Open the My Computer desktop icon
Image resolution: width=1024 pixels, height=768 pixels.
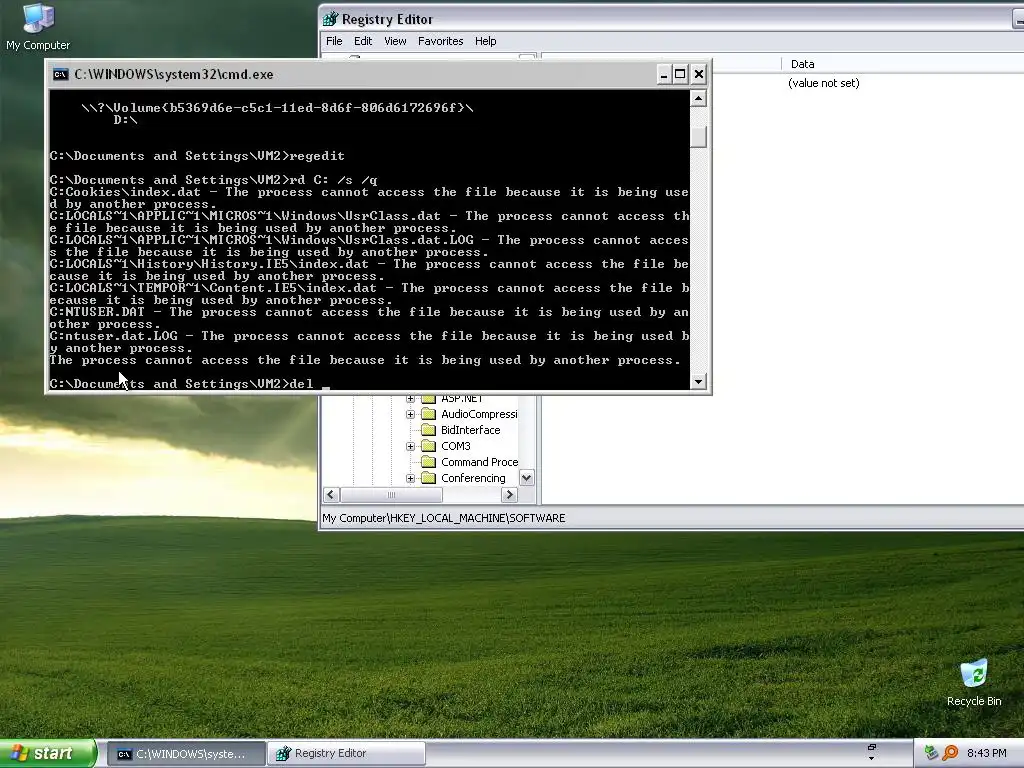click(x=38, y=27)
